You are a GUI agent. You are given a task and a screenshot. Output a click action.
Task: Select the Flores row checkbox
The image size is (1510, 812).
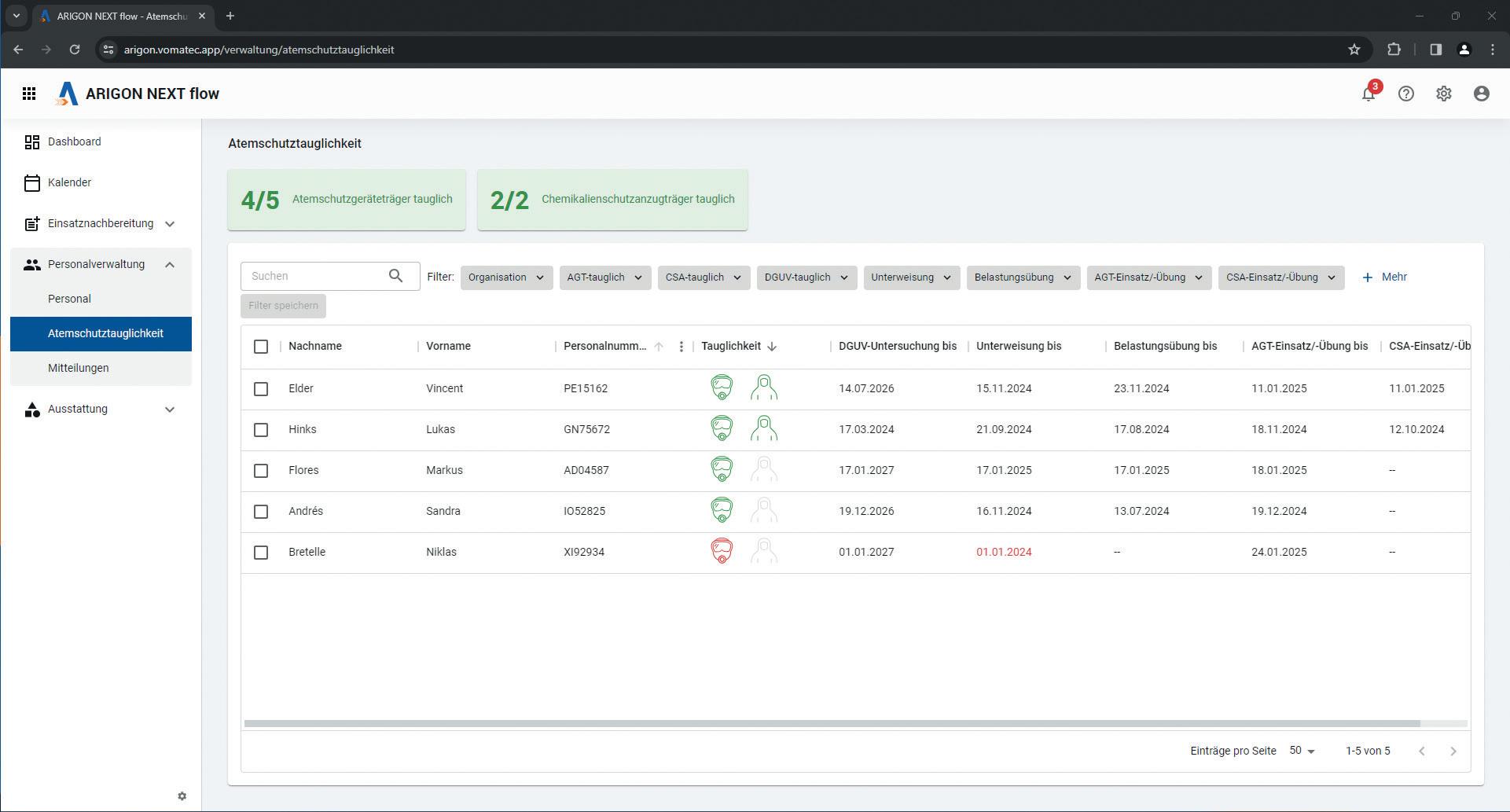[x=261, y=471]
